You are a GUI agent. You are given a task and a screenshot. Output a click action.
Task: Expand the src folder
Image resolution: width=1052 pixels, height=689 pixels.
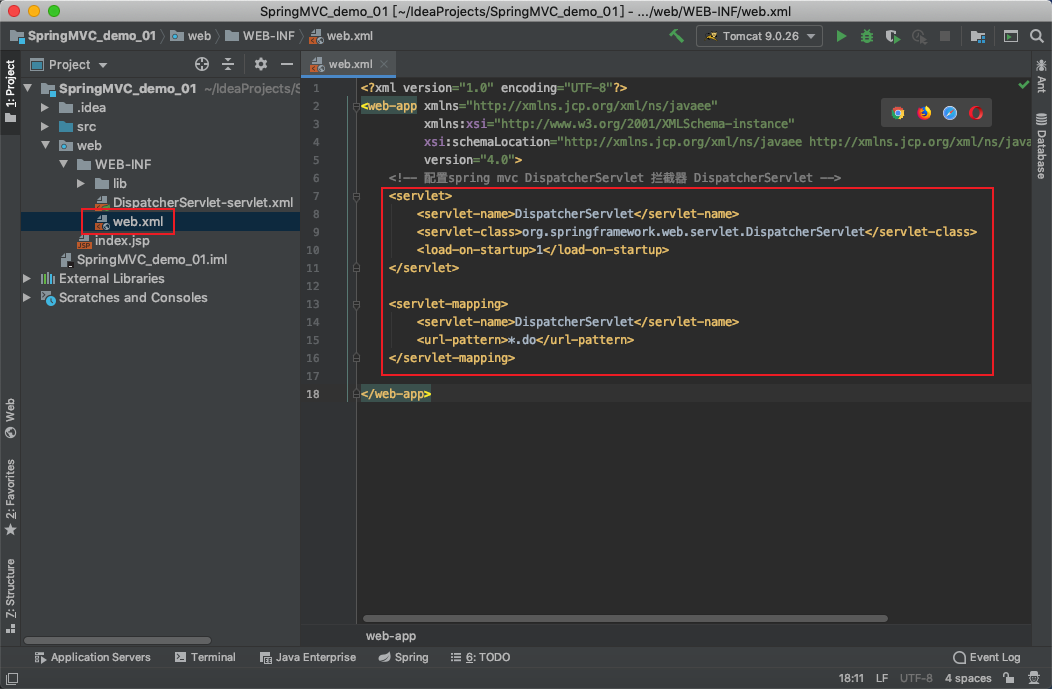45,126
